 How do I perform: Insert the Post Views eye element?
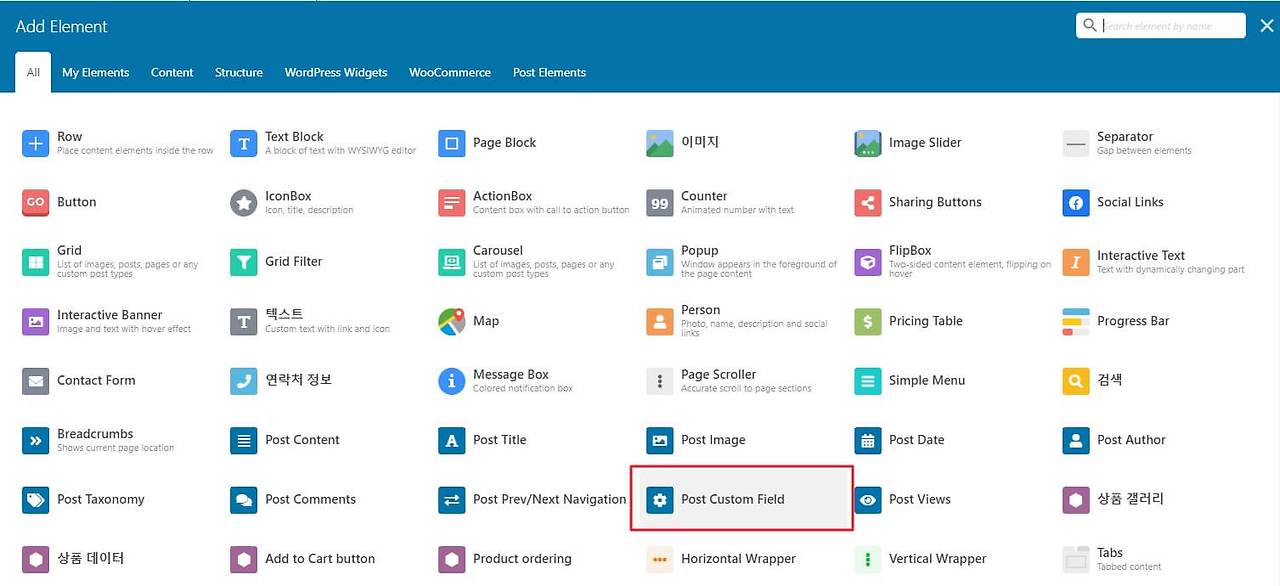(x=868, y=500)
